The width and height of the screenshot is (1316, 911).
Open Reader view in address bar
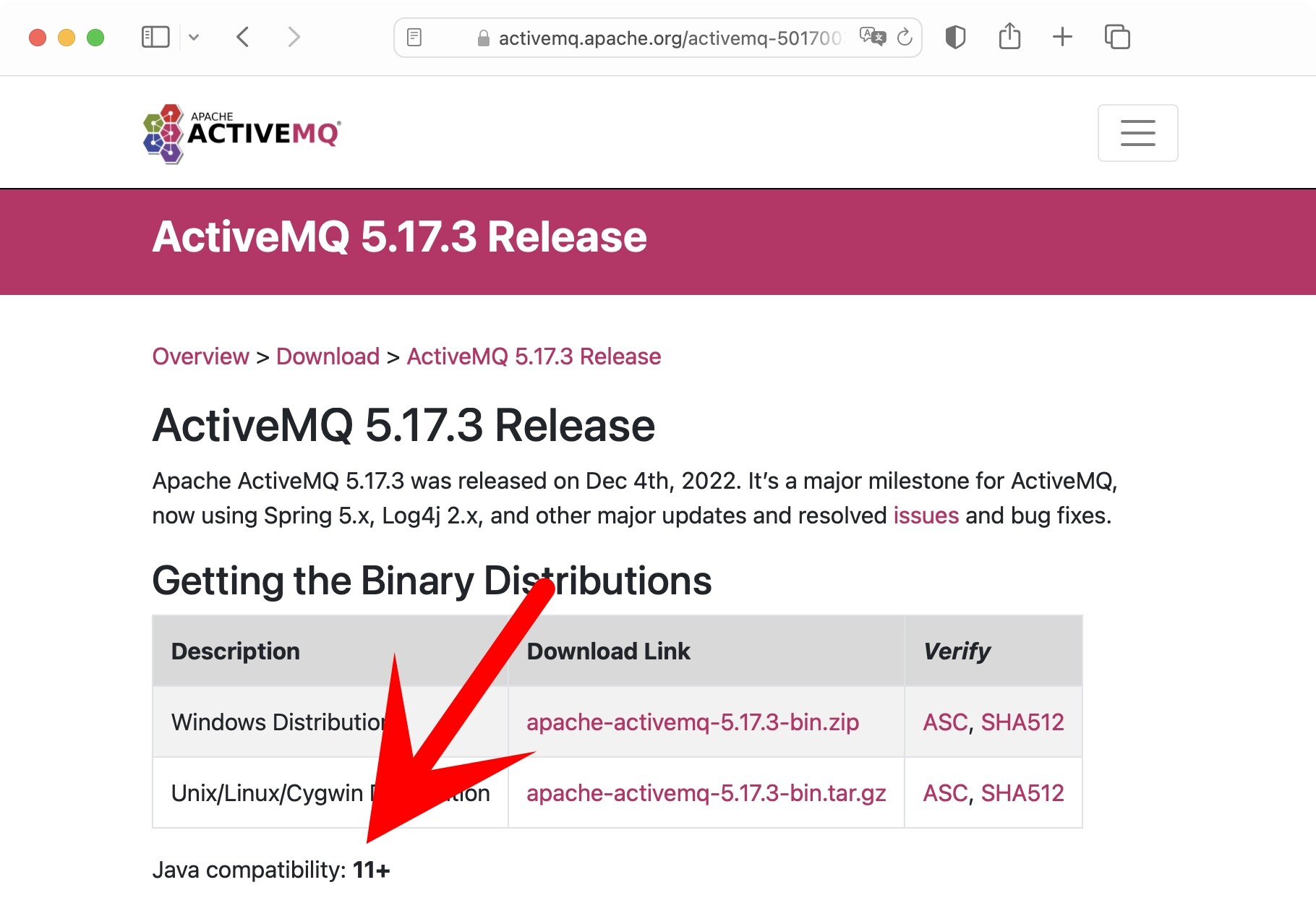(x=414, y=37)
